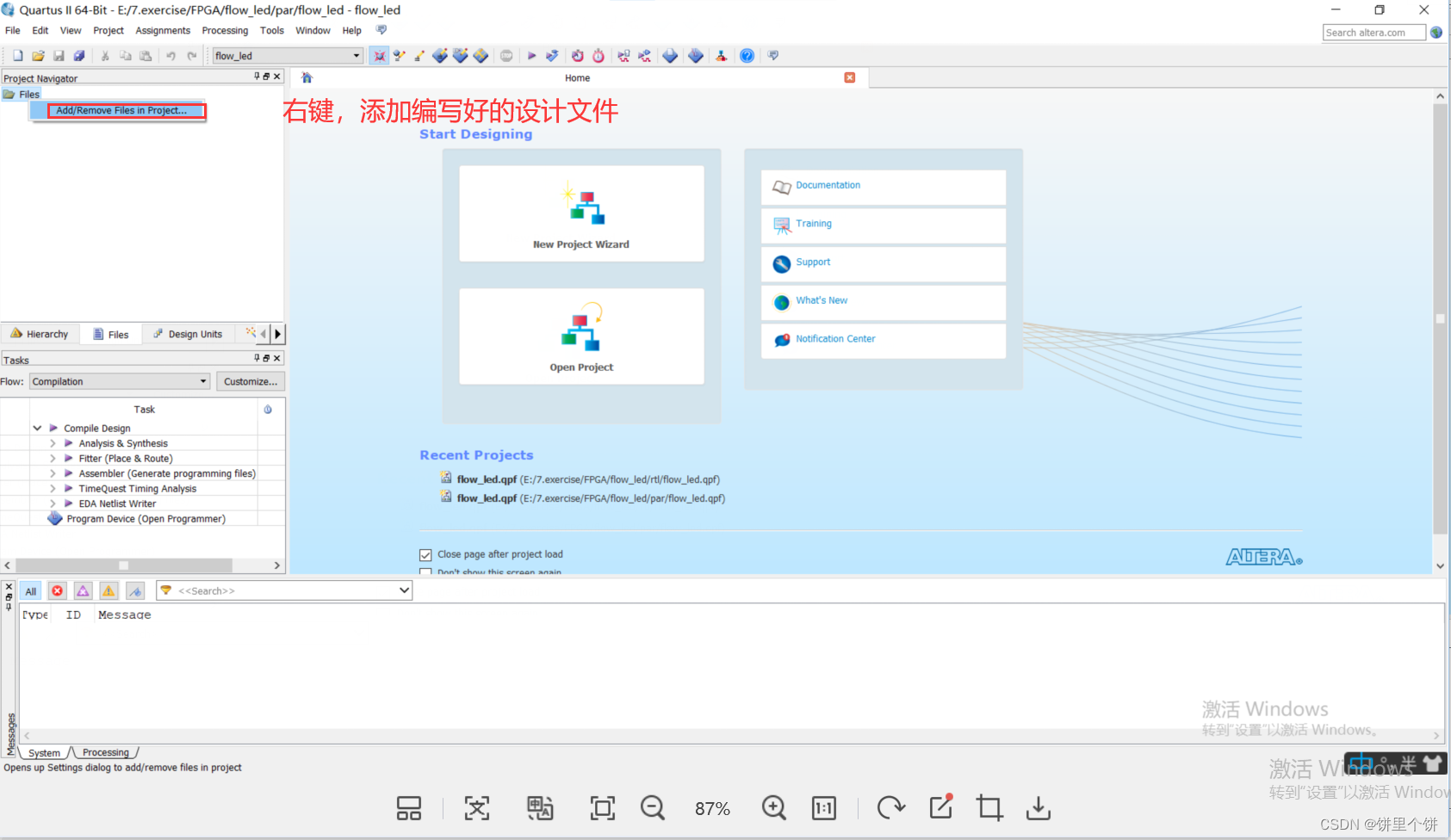Screen dimensions: 1451x840
Task: Toggle the warning messages filter
Action: click(x=109, y=591)
